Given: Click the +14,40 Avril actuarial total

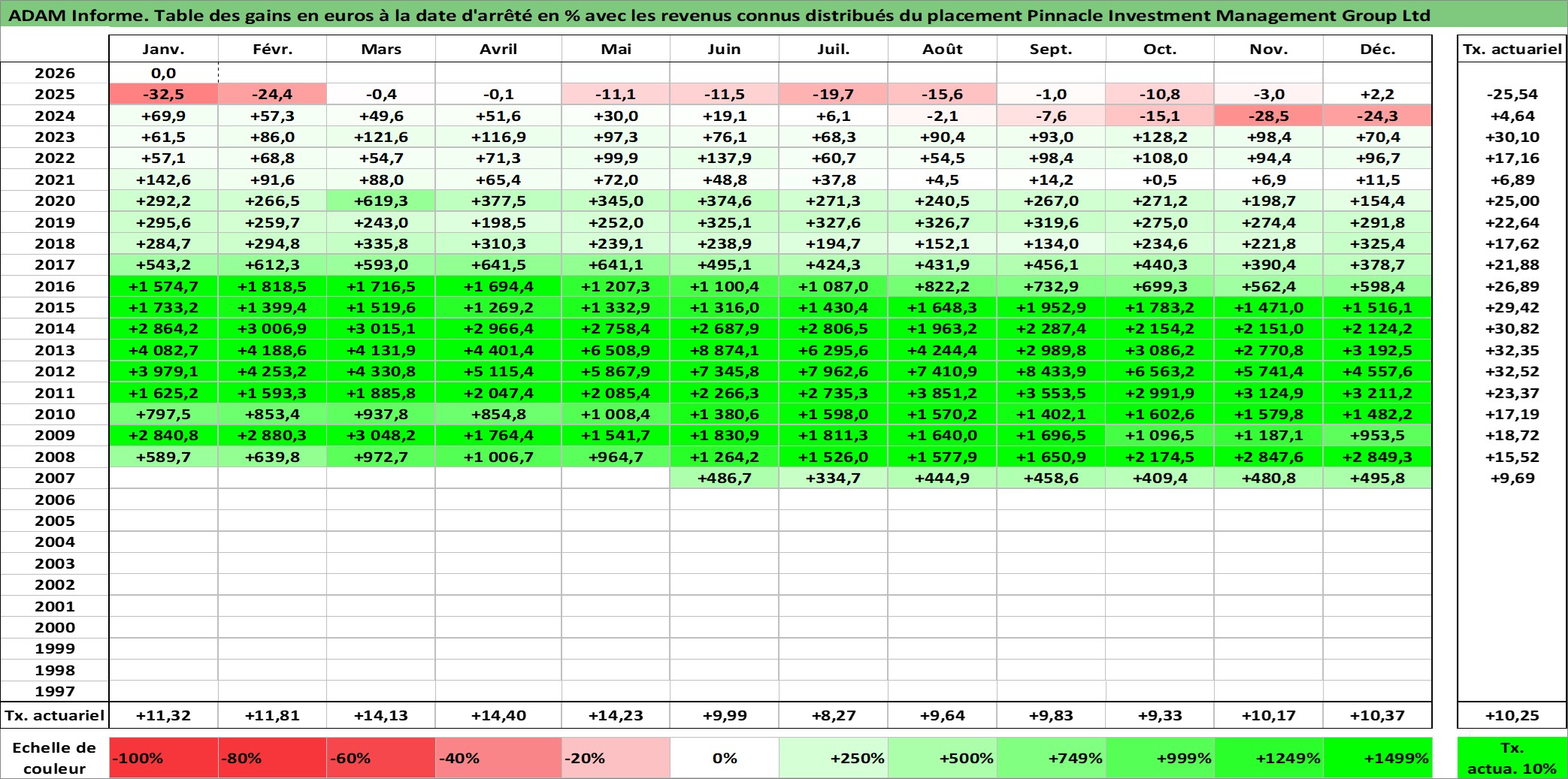Looking at the screenshot, I should point(498,715).
